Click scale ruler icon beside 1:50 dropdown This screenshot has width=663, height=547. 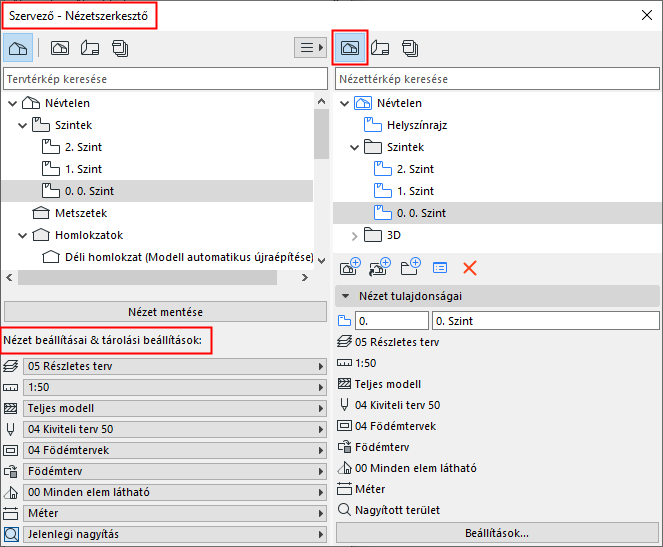pos(11,388)
